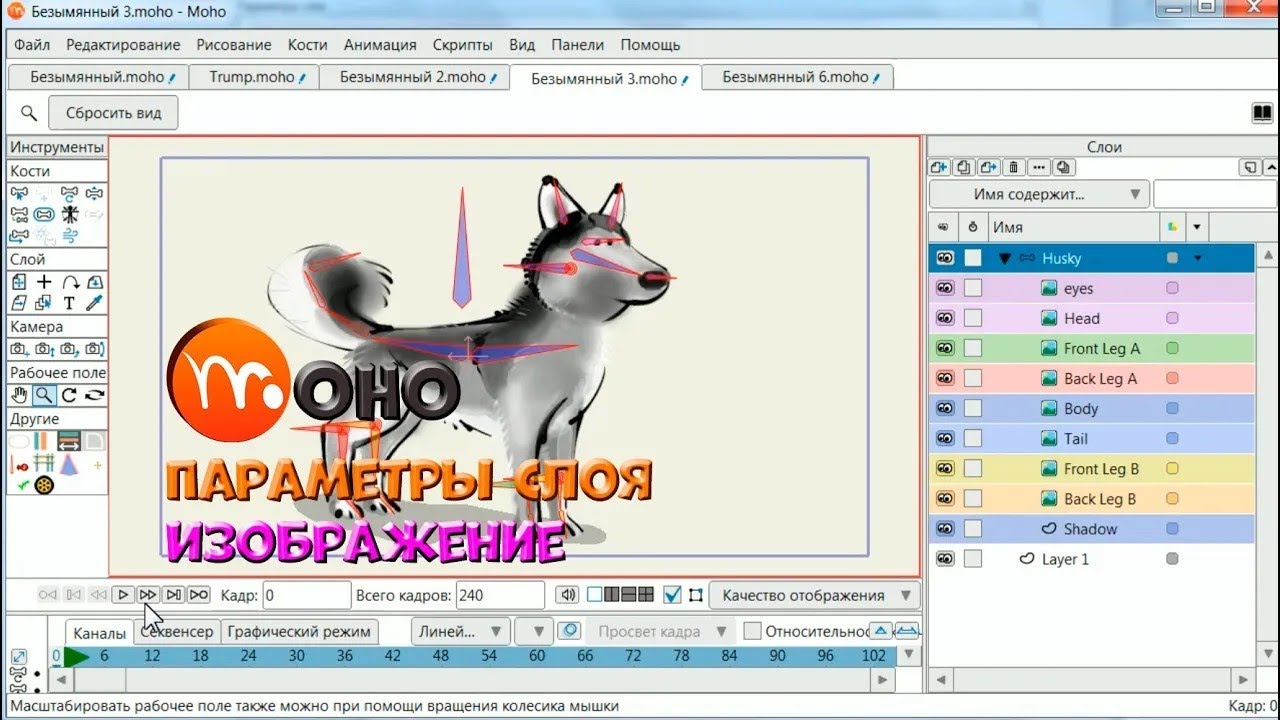
Task: Select the Rotate Layer curved-arrow tool
Action: tap(69, 282)
